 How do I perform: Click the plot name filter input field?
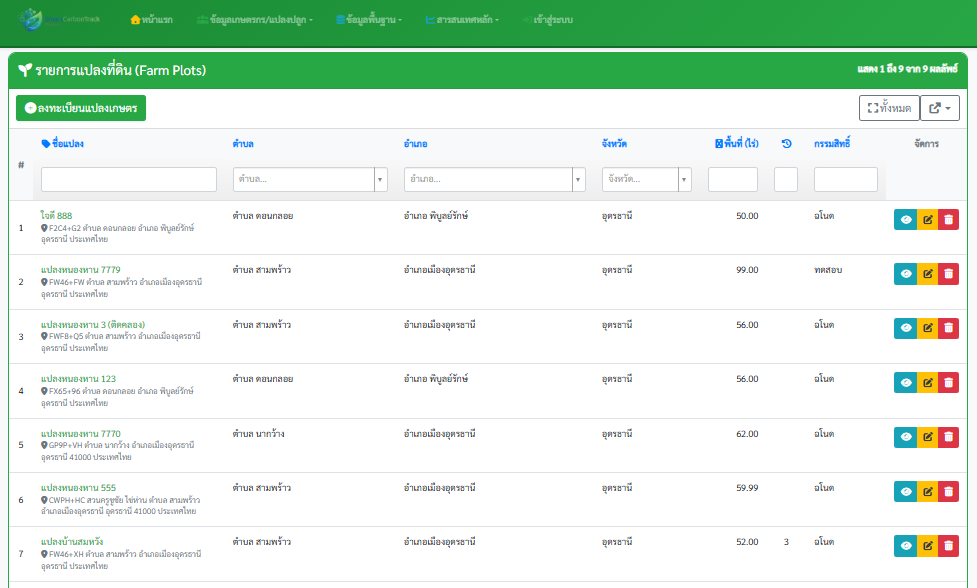click(129, 179)
